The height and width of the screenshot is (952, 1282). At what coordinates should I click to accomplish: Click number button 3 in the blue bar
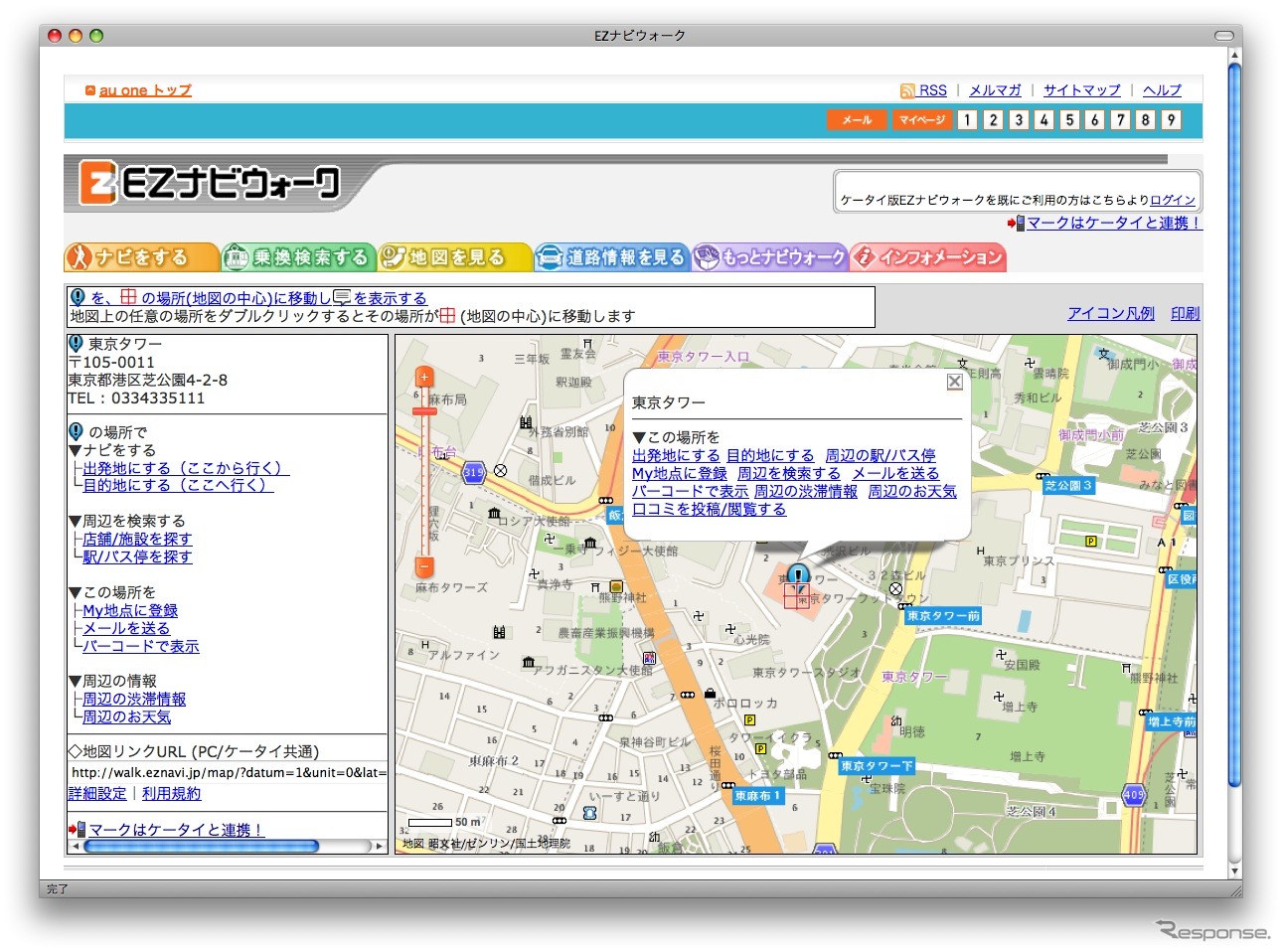click(1019, 120)
